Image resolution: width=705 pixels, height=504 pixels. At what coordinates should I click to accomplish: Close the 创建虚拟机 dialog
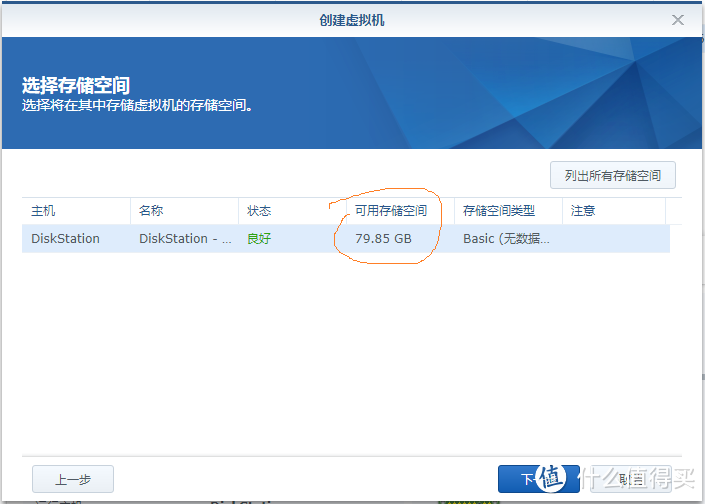pyautogui.click(x=679, y=19)
